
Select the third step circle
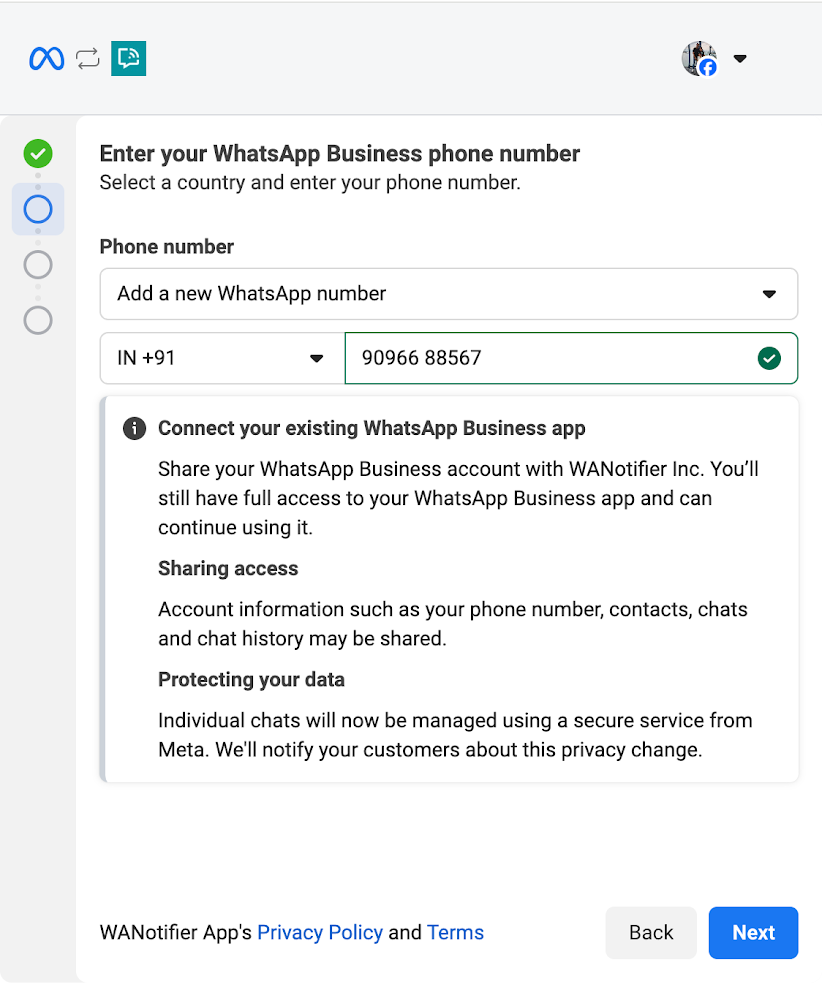[x=38, y=265]
